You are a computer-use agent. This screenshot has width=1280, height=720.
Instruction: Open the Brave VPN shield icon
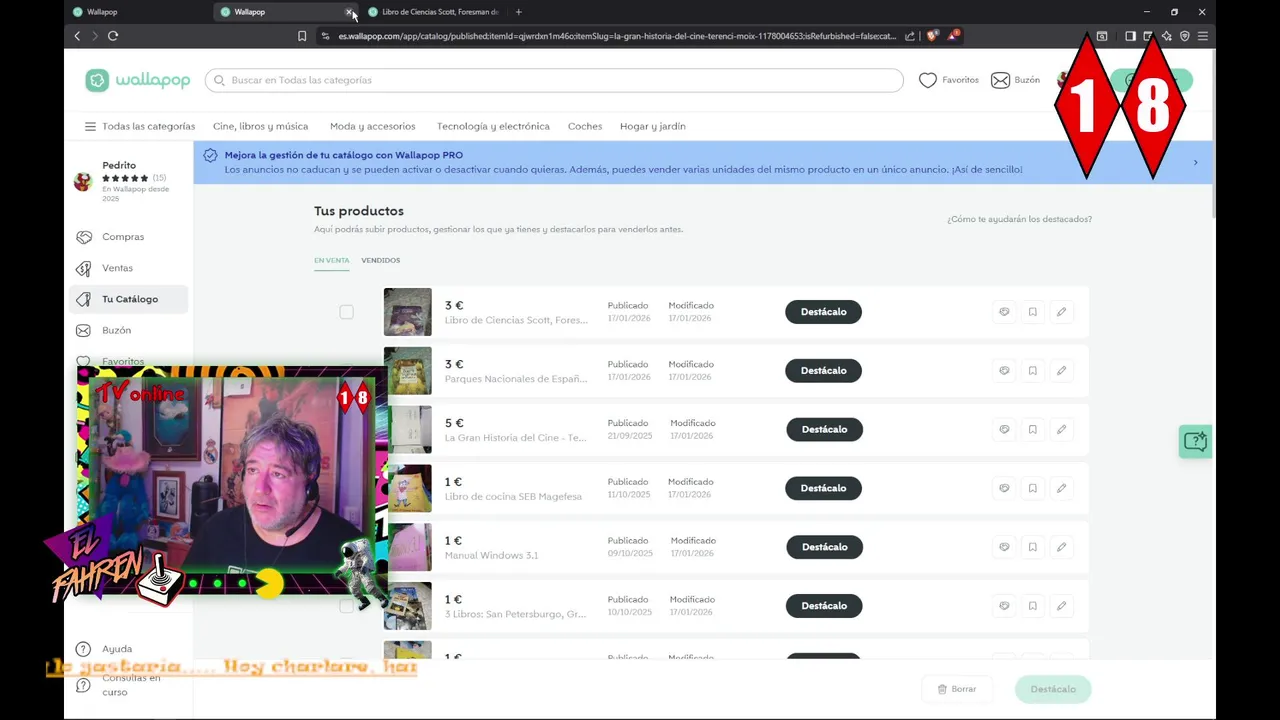(x=1185, y=36)
